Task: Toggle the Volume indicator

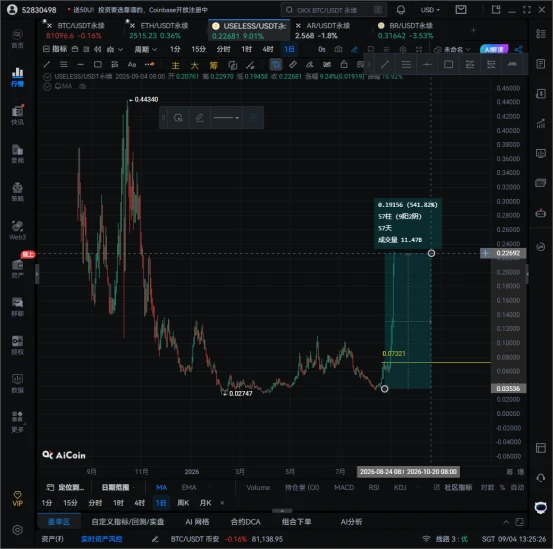Action: (x=258, y=488)
